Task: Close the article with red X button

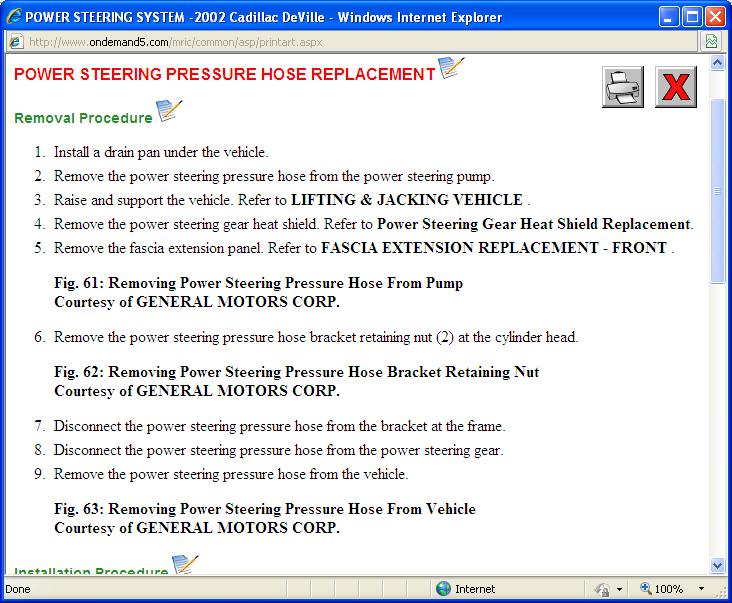Action: tap(676, 87)
